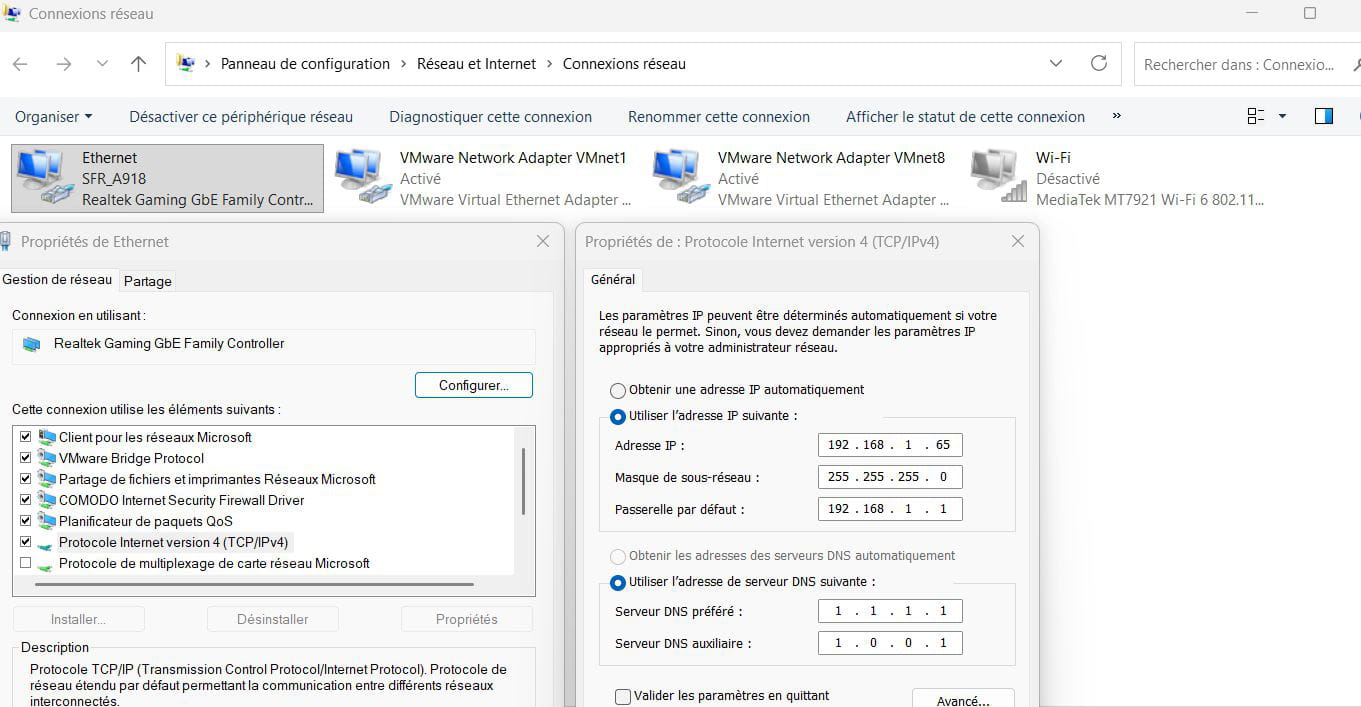Viewport: 1361px width, 707px height.
Task: Select VMware Network Adapter VMnet1
Action: pyautogui.click(x=484, y=178)
